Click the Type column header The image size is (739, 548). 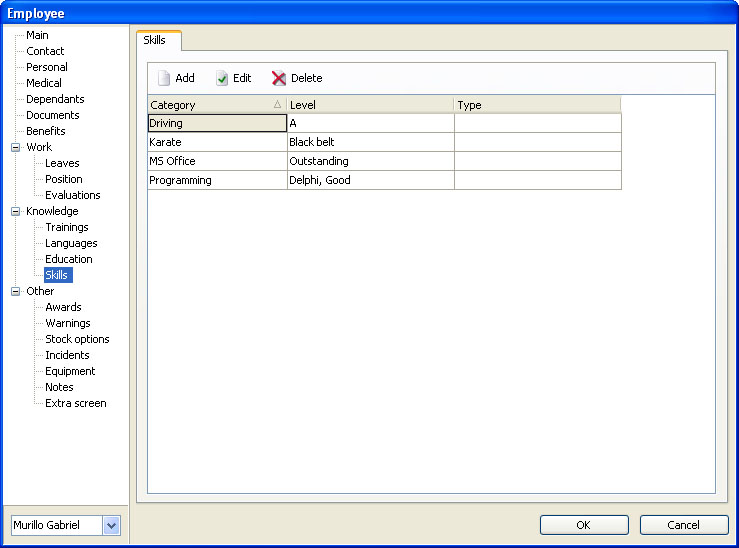(537, 105)
